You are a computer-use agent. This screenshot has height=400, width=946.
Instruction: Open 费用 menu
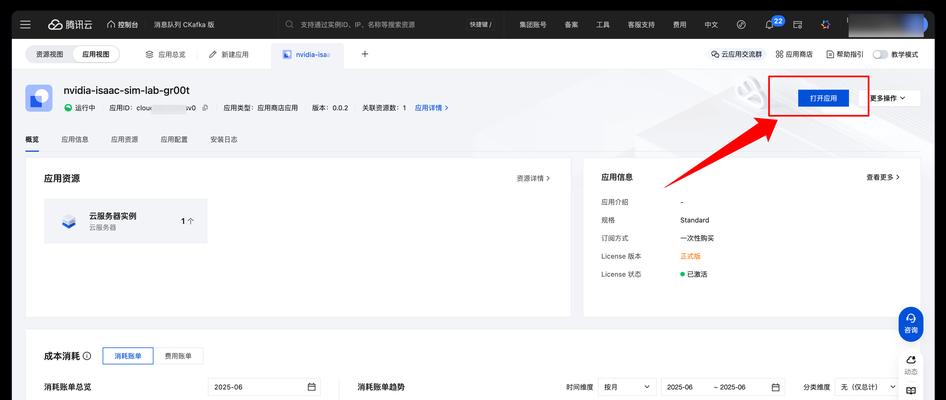[679, 25]
